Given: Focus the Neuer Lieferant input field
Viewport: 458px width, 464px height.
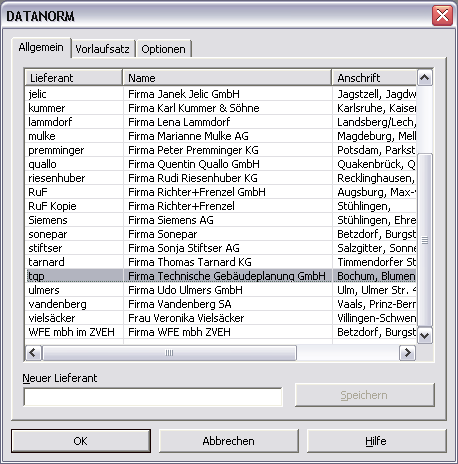Looking at the screenshot, I should point(153,397).
